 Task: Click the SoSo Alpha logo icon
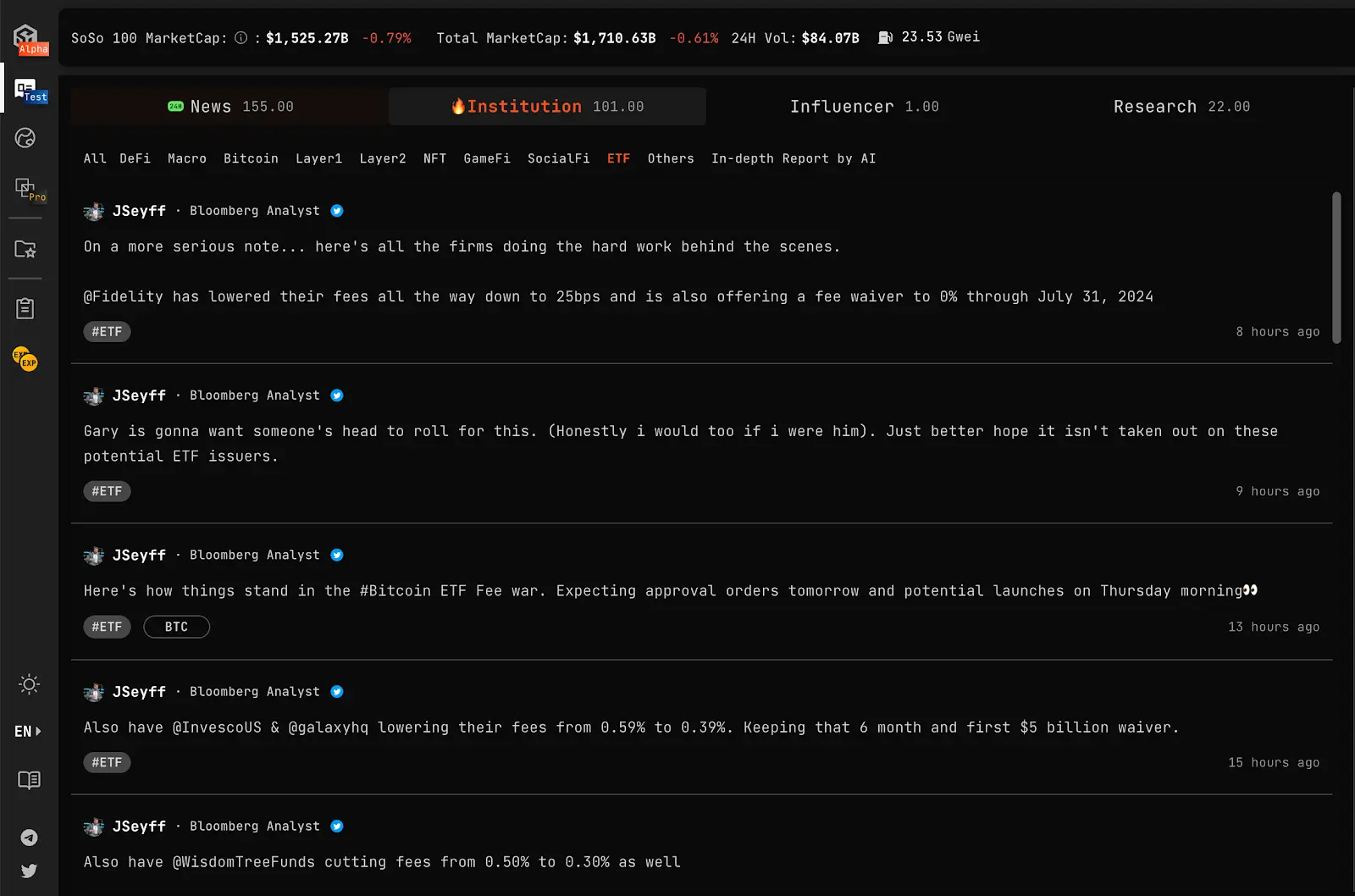click(29, 39)
